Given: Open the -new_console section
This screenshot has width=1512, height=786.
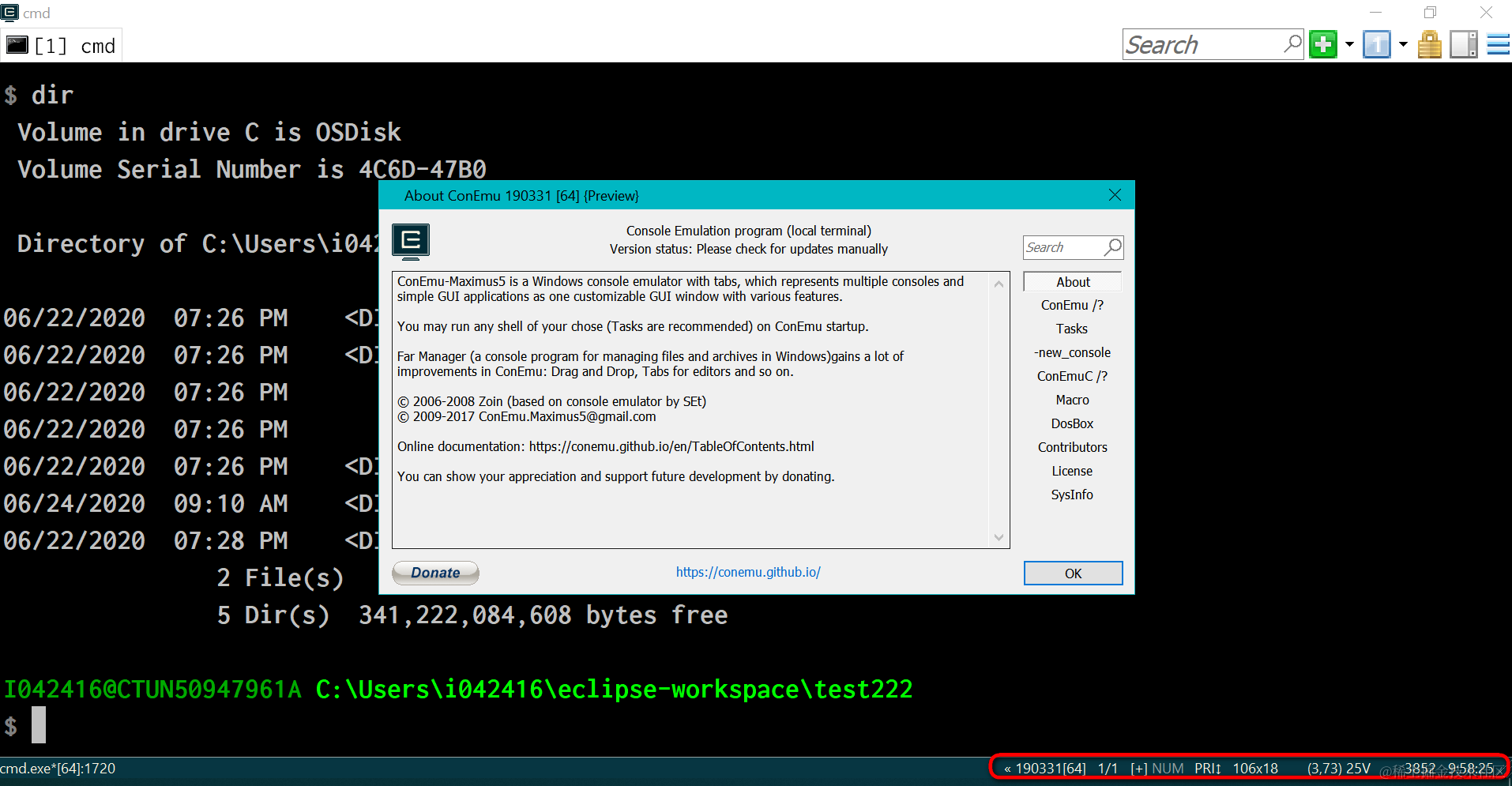Looking at the screenshot, I should pos(1072,352).
